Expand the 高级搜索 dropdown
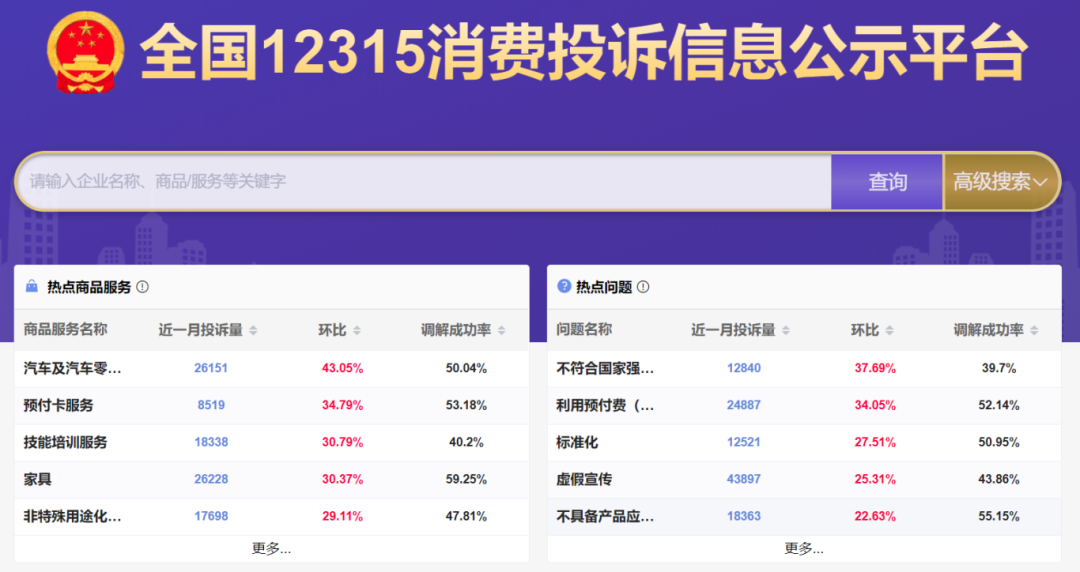The image size is (1080, 572). tap(1000, 182)
